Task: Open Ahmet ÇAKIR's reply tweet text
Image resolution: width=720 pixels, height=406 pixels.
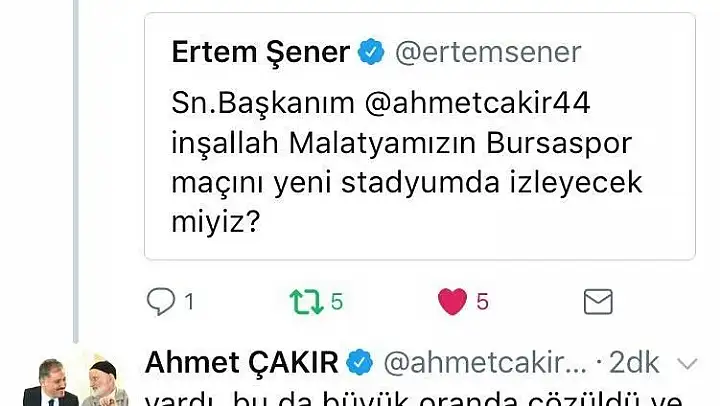Action: click(x=414, y=399)
